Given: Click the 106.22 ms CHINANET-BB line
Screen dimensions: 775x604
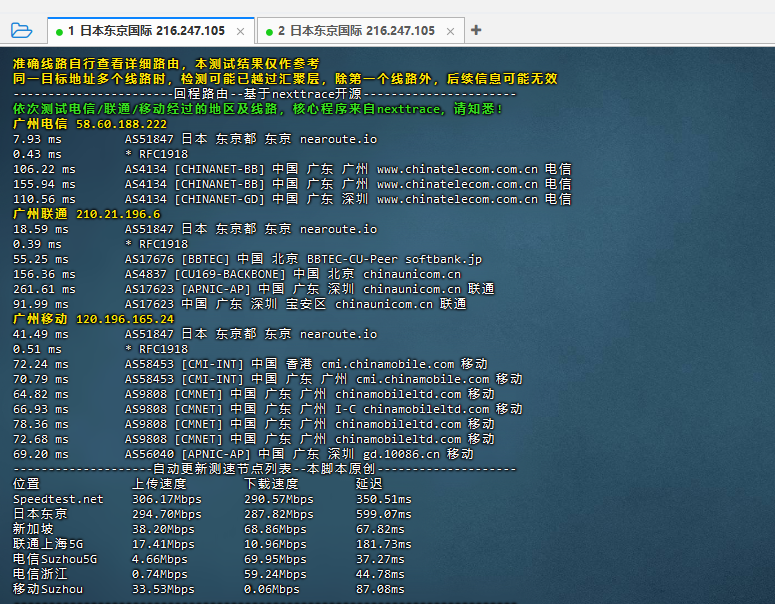Looking at the screenshot, I should (x=292, y=169).
